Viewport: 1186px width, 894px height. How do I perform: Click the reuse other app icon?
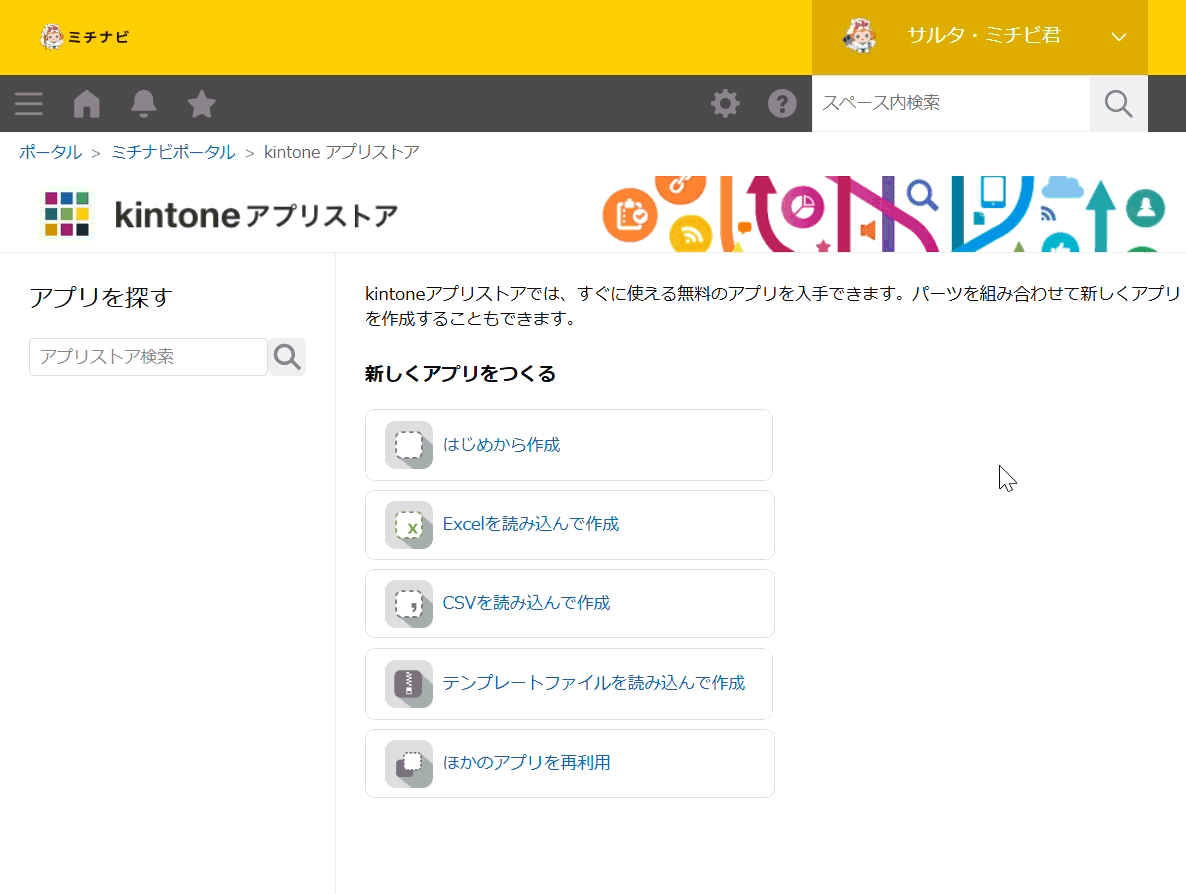(x=408, y=764)
